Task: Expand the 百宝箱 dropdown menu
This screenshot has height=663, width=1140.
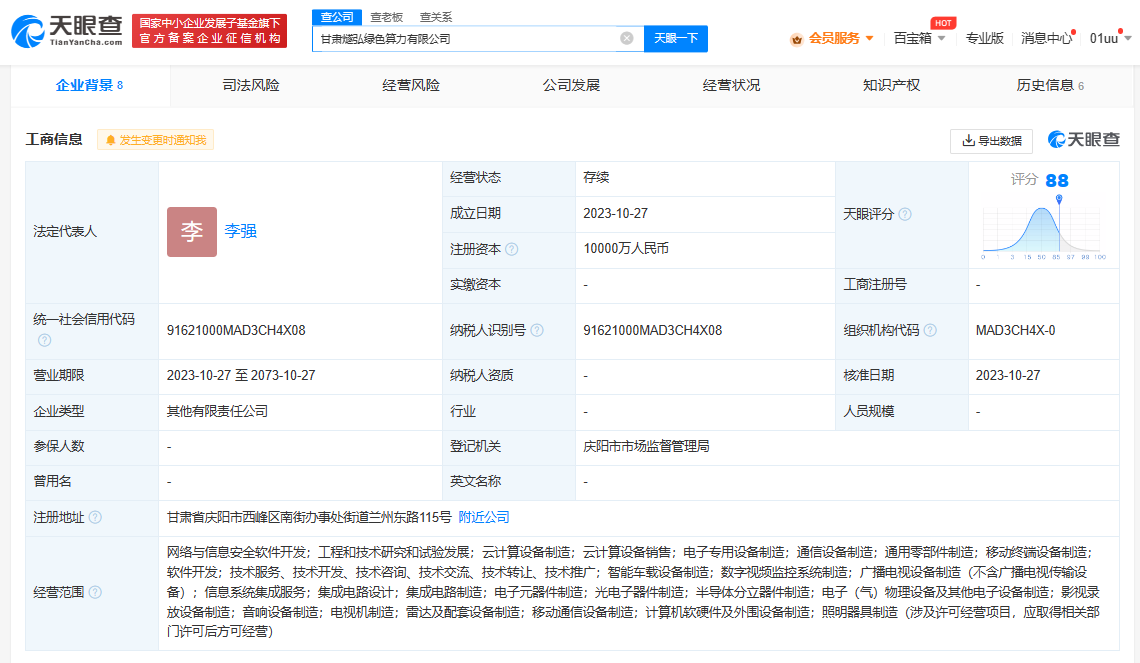Action: 918,38
